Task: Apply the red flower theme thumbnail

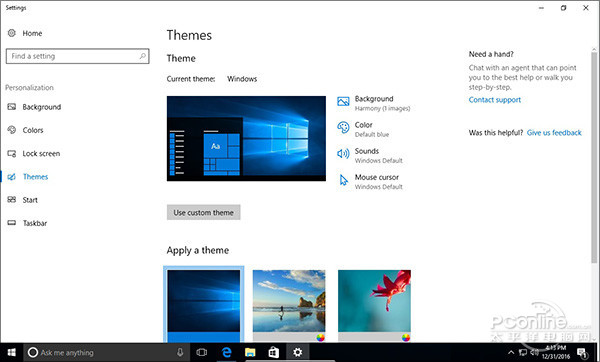Action: point(374,305)
